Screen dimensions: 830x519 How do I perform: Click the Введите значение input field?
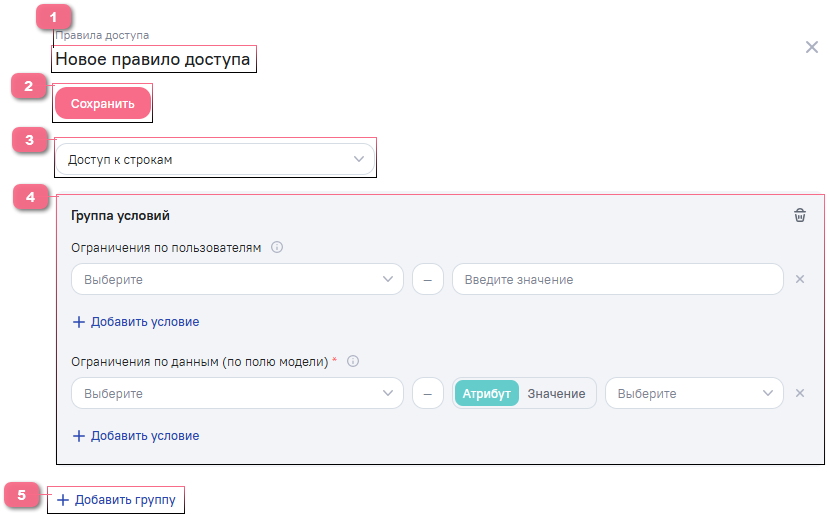tap(616, 280)
